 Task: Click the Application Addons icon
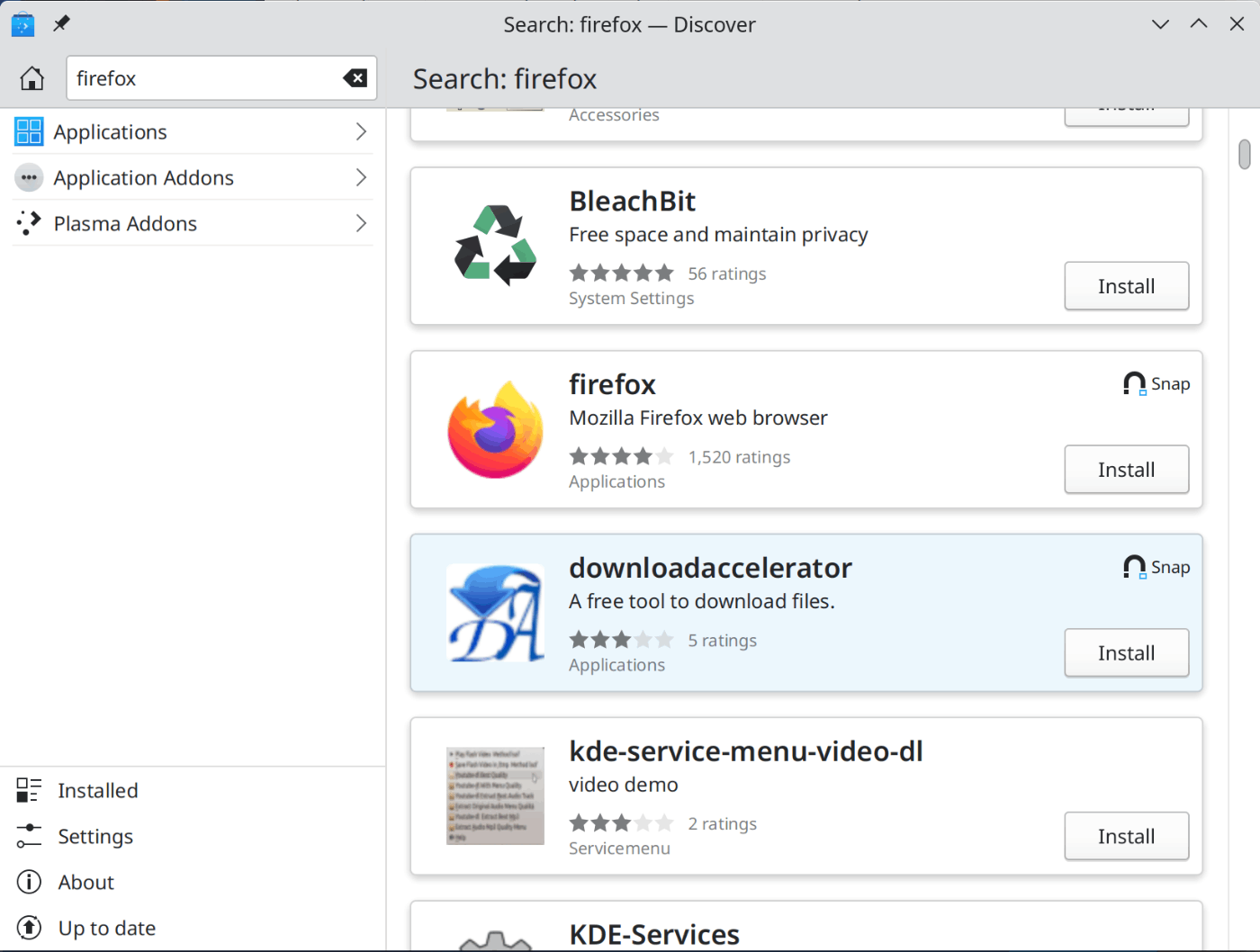(x=29, y=177)
